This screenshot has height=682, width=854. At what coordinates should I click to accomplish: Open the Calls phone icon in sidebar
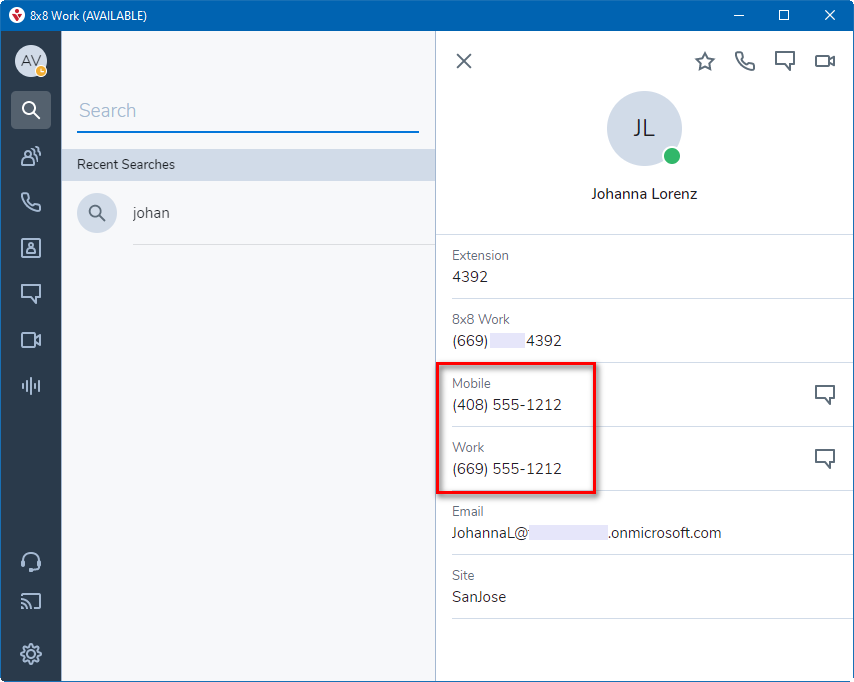(31, 202)
